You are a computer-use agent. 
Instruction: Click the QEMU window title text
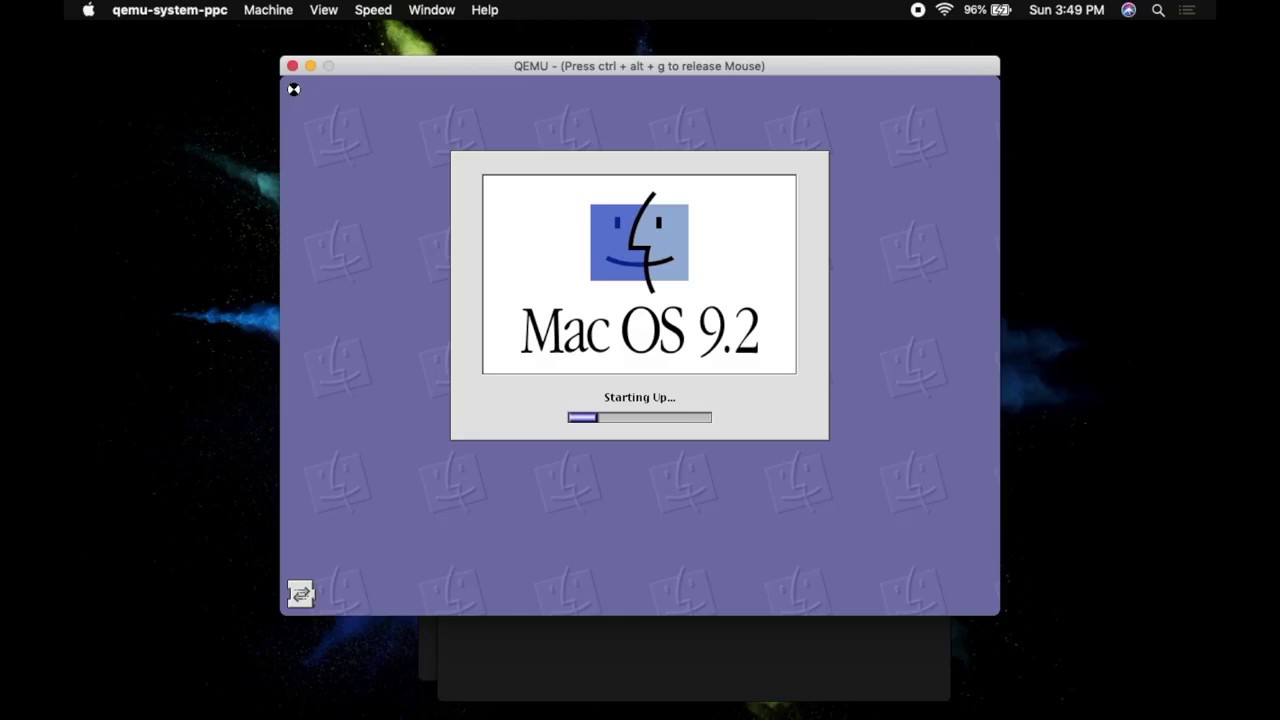639,66
